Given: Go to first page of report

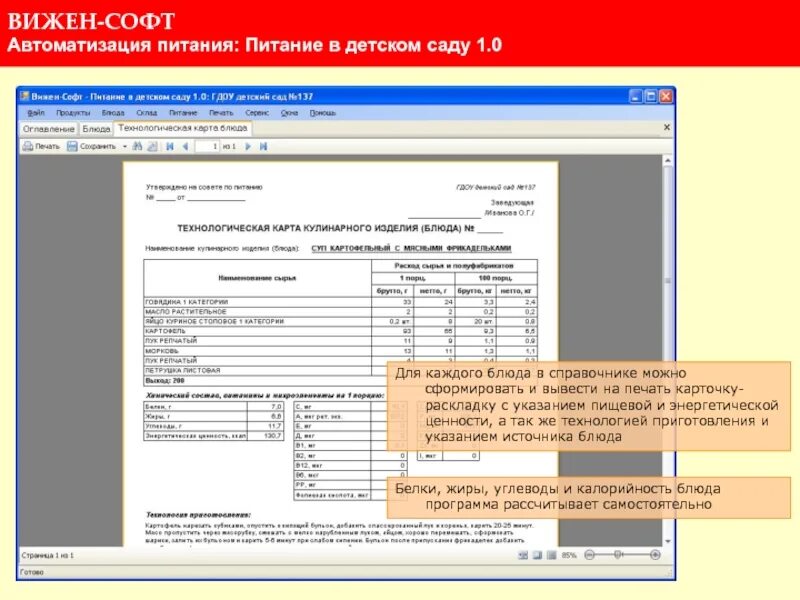Looking at the screenshot, I should tap(170, 146).
